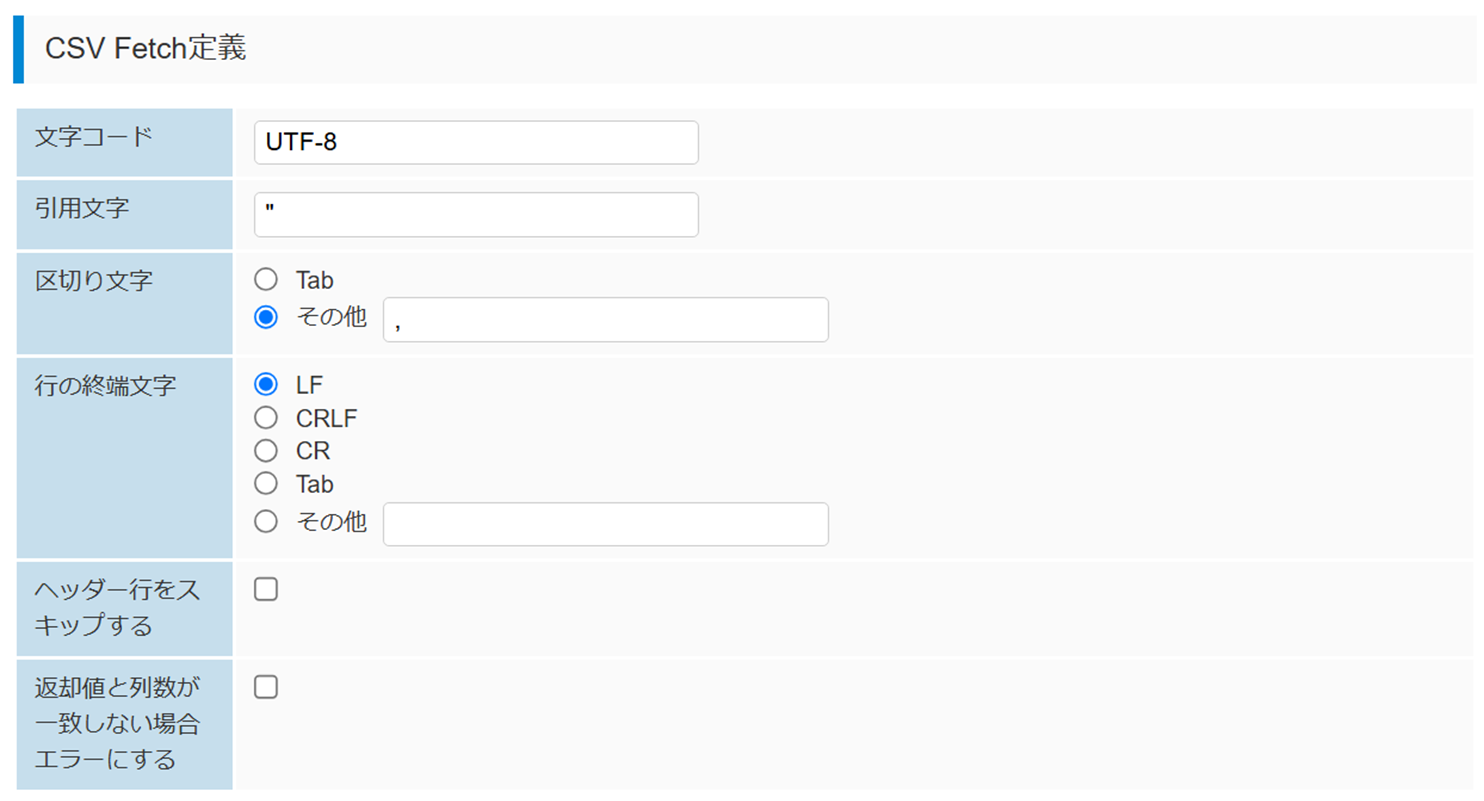This screenshot has height=801, width=1484.
Task: Click the 行の終端文字 row label
Action: coord(105,385)
